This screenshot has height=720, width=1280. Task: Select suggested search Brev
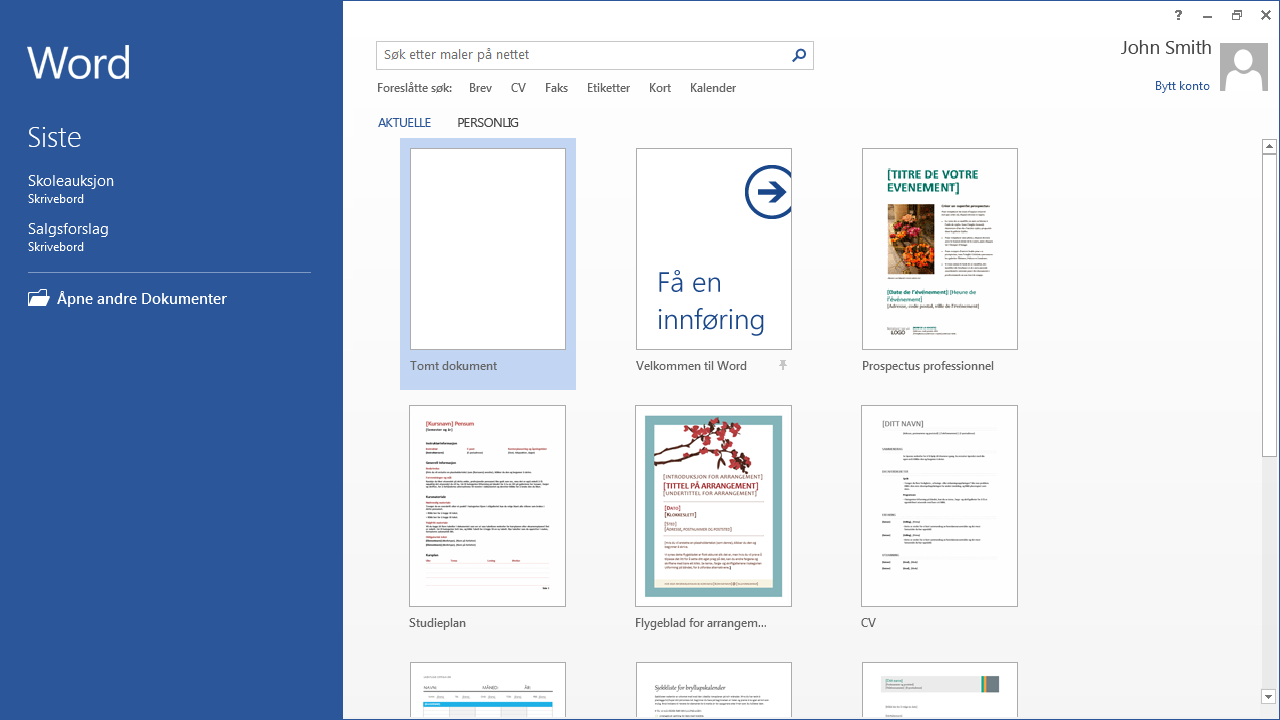(480, 88)
